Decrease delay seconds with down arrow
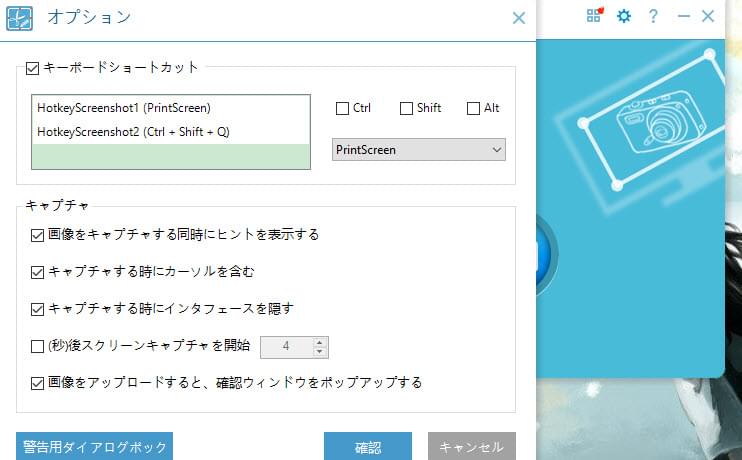This screenshot has height=460, width=742. pyautogui.click(x=320, y=352)
